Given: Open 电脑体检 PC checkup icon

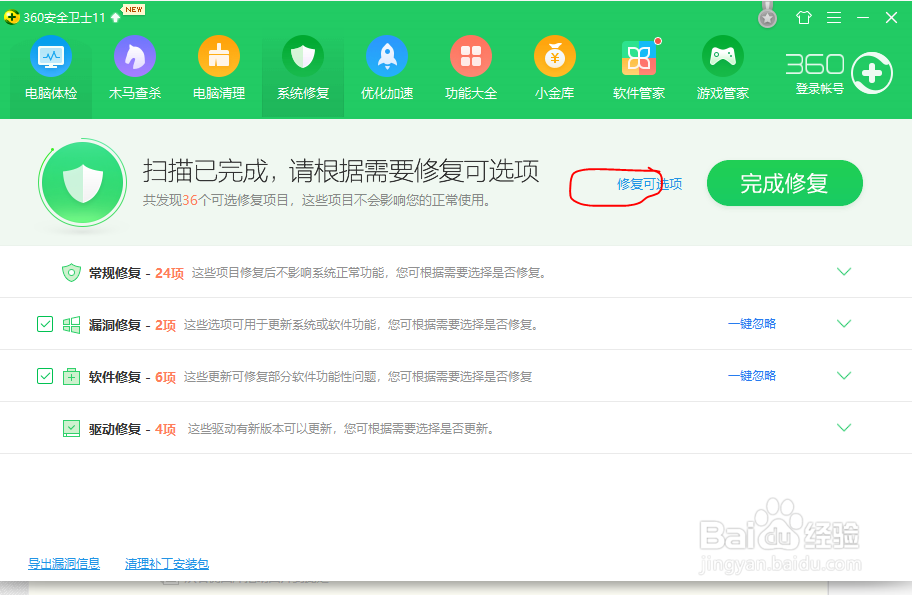Looking at the screenshot, I should click(51, 56).
